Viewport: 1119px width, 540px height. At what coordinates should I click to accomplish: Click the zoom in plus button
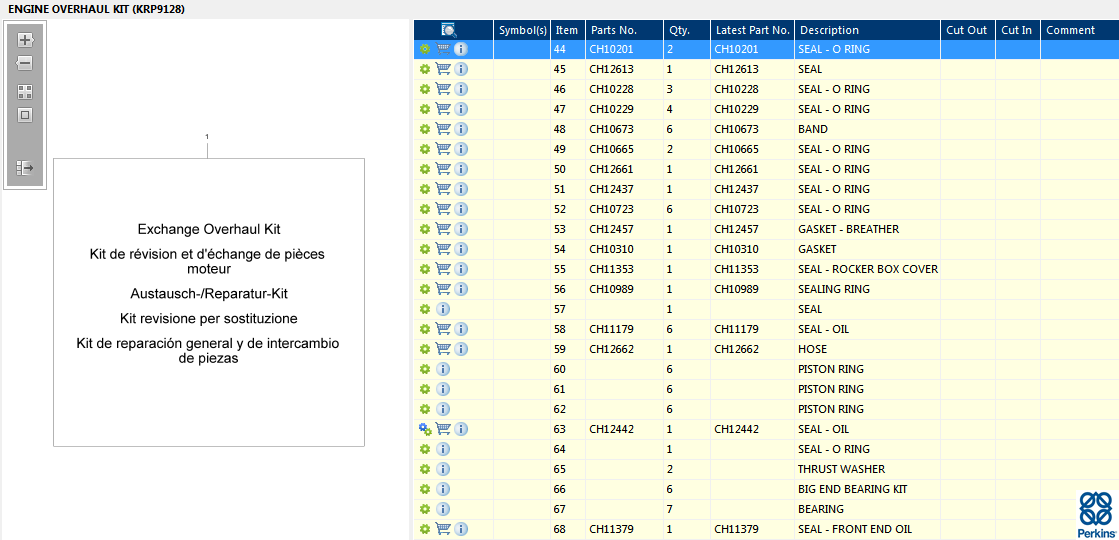click(x=25, y=40)
